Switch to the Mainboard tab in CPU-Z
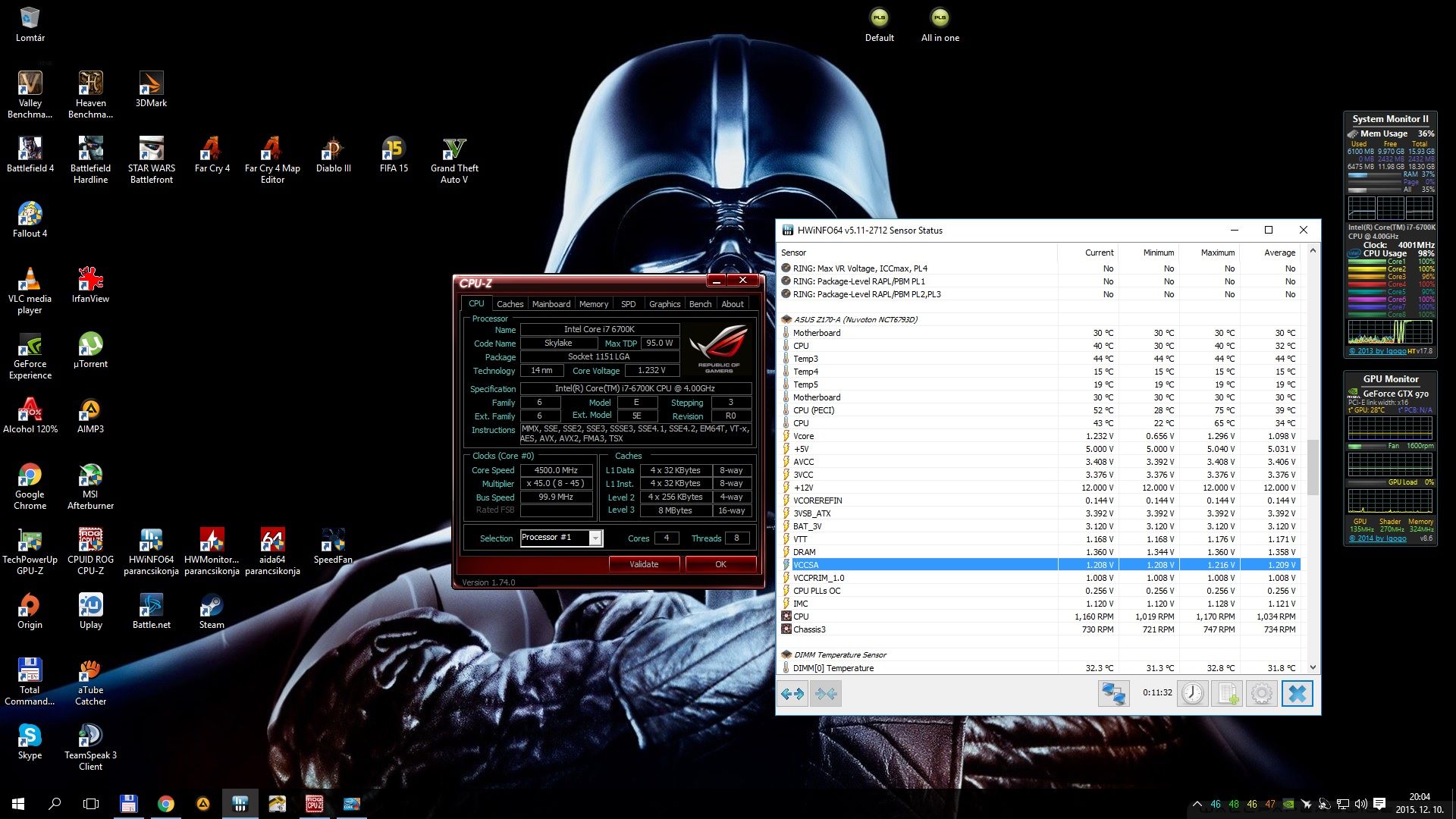This screenshot has height=819, width=1456. tap(551, 303)
